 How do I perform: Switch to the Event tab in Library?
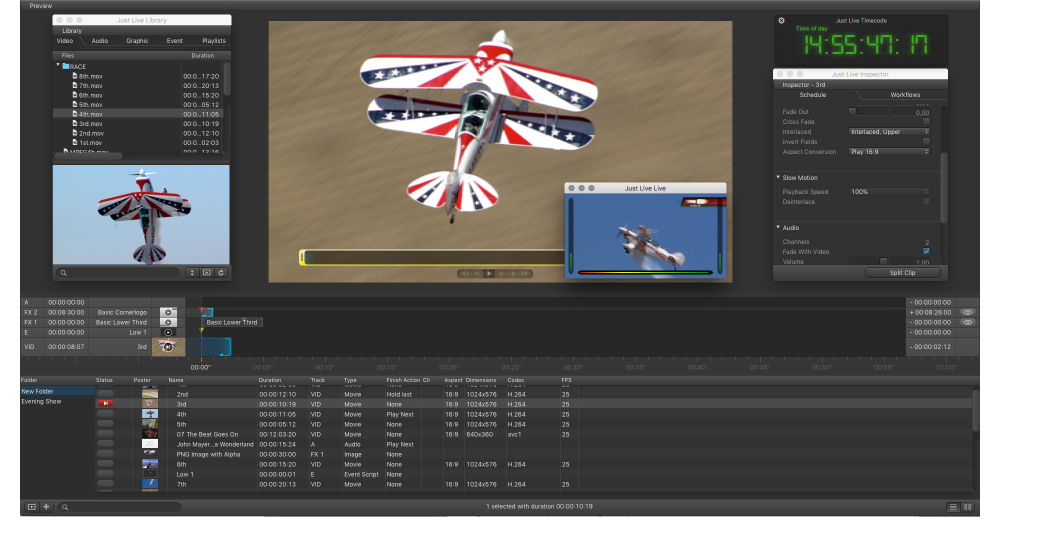point(175,40)
